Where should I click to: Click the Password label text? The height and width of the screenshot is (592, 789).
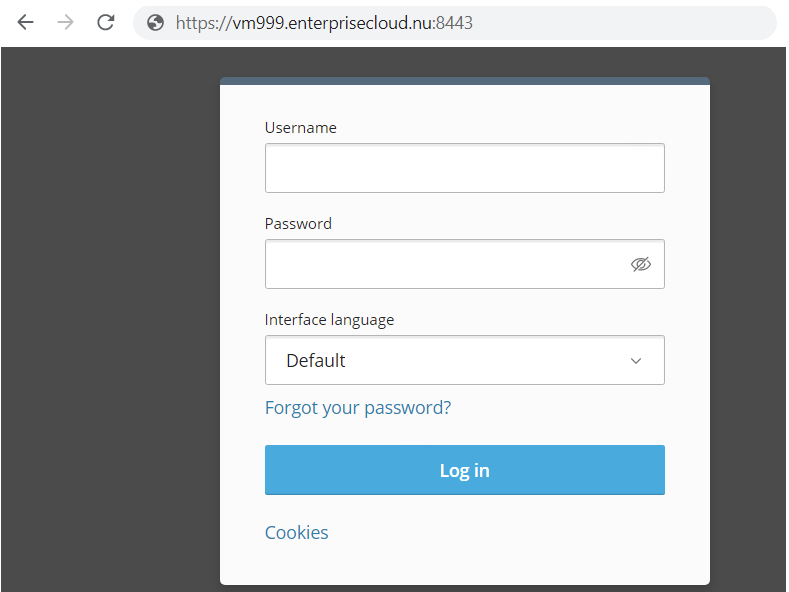coord(298,224)
